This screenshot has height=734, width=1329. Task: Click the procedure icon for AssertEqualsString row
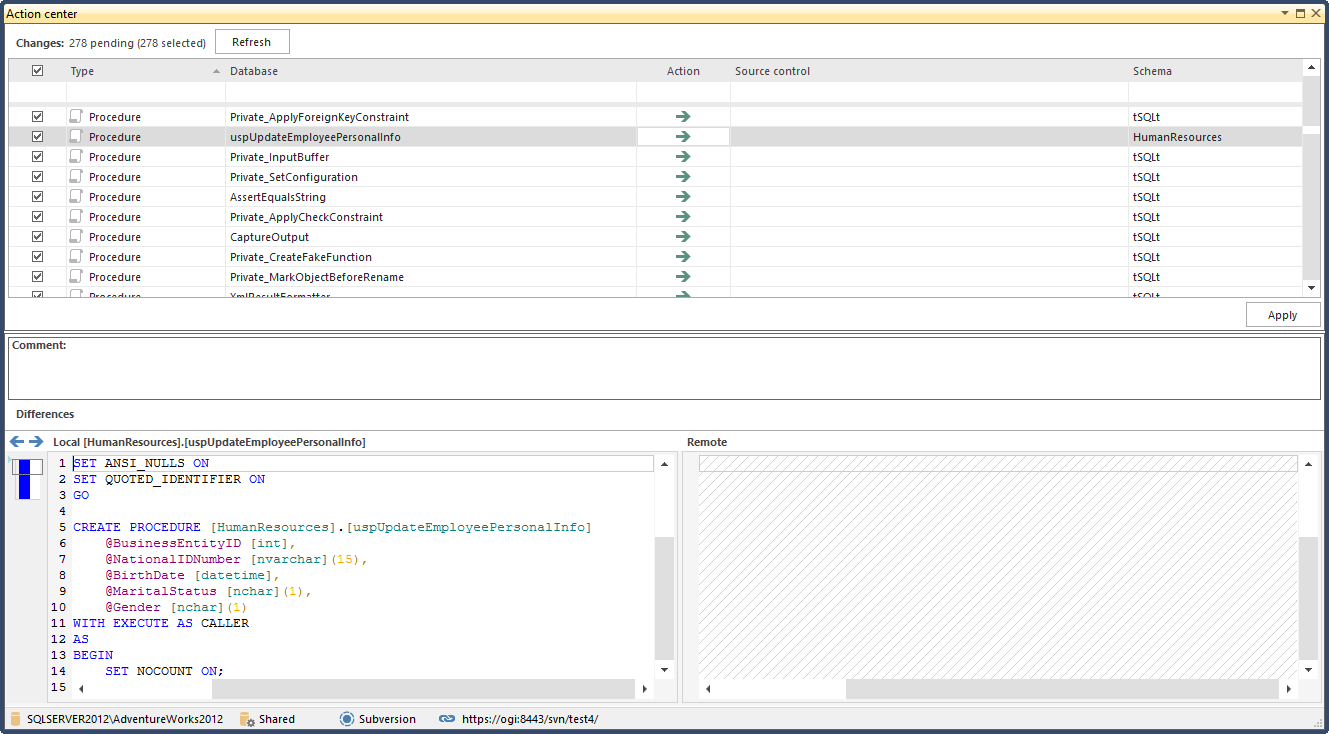tap(76, 197)
